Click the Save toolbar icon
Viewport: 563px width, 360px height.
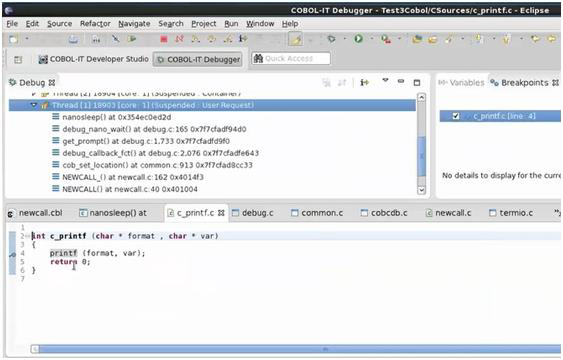click(73, 39)
